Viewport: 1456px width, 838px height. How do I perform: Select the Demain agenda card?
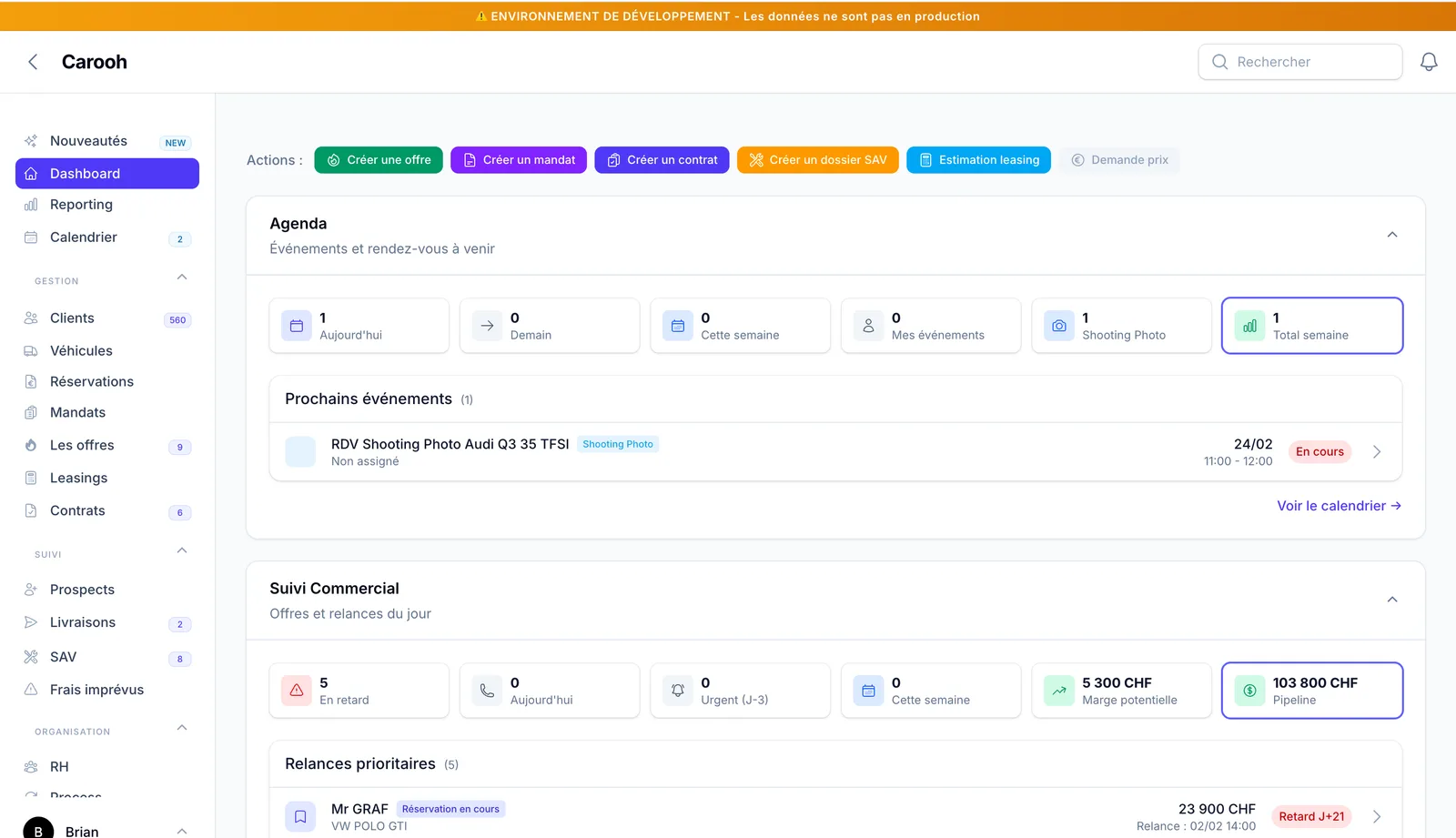click(550, 326)
